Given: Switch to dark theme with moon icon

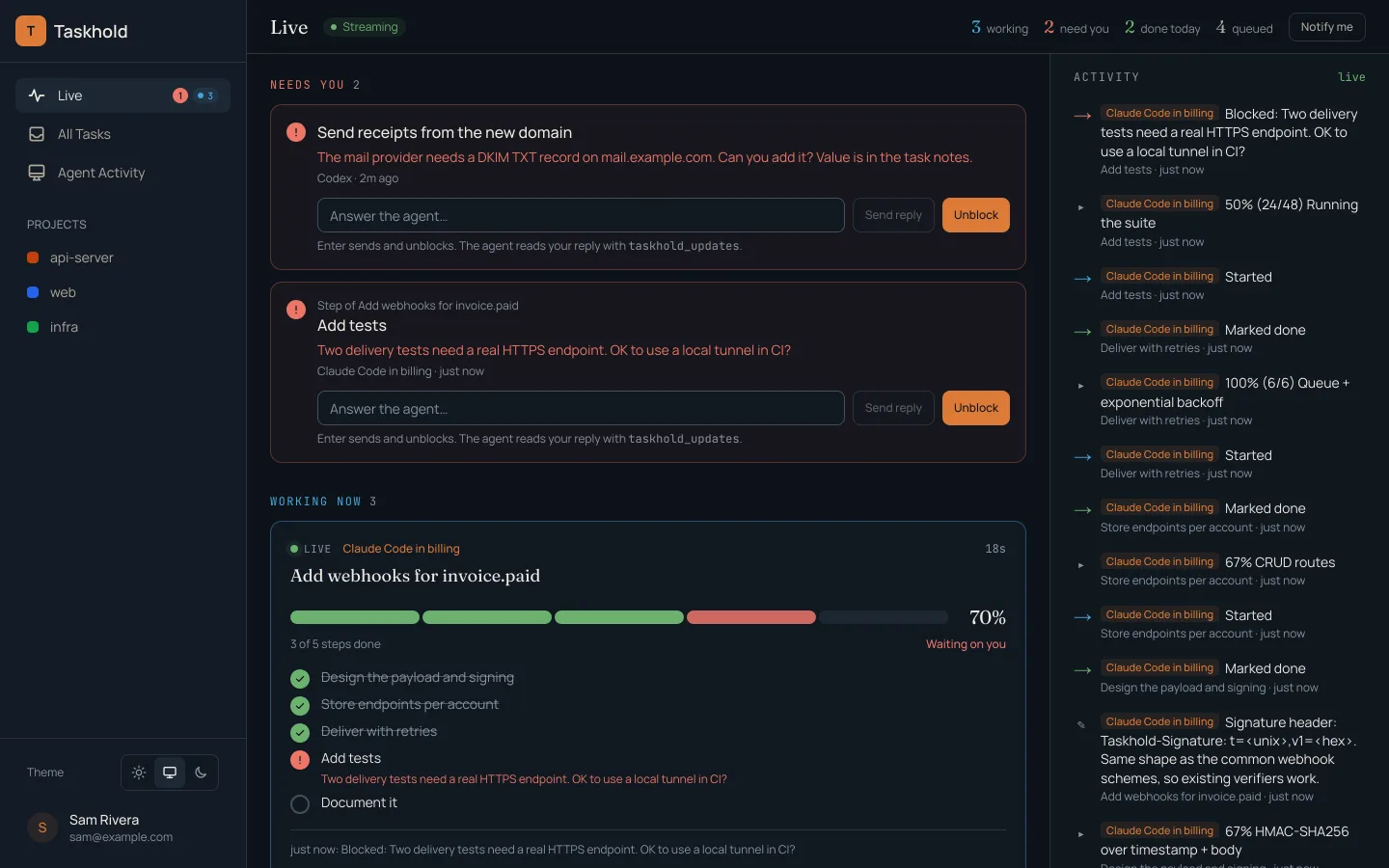Looking at the screenshot, I should click(201, 773).
